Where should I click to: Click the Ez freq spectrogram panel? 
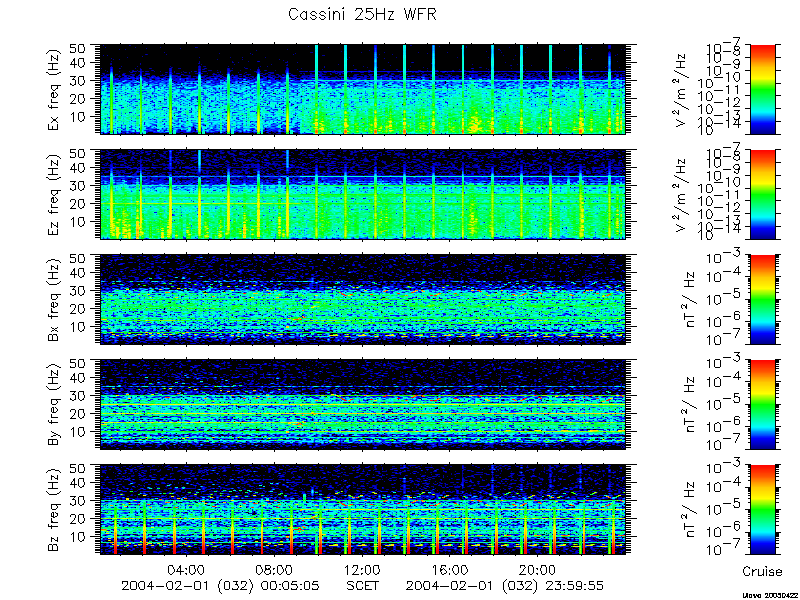362,194
